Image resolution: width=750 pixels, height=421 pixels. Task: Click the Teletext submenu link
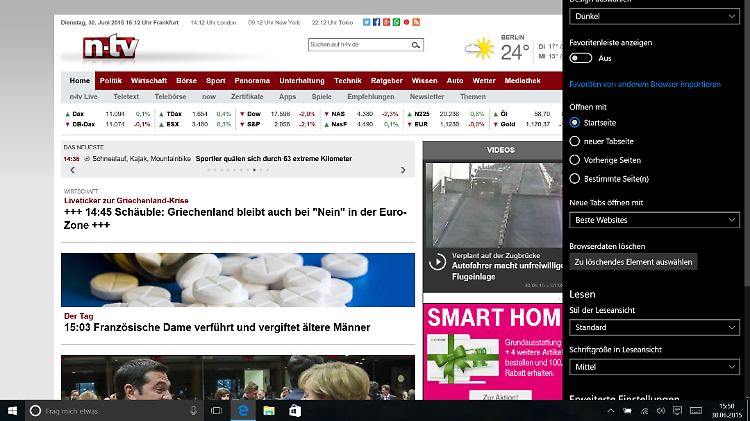tap(126, 97)
